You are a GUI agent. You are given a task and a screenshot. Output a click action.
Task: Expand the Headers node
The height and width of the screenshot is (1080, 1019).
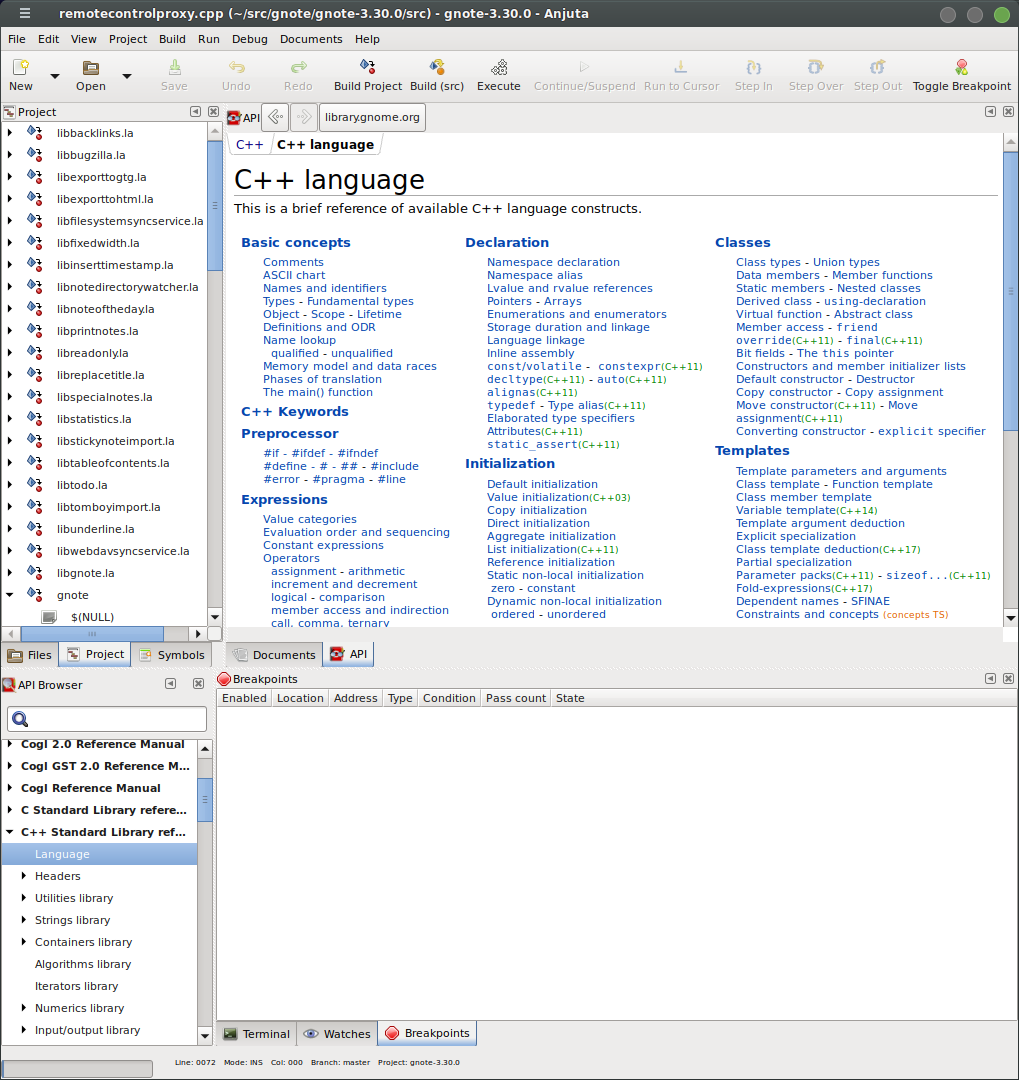pyautogui.click(x=24, y=875)
